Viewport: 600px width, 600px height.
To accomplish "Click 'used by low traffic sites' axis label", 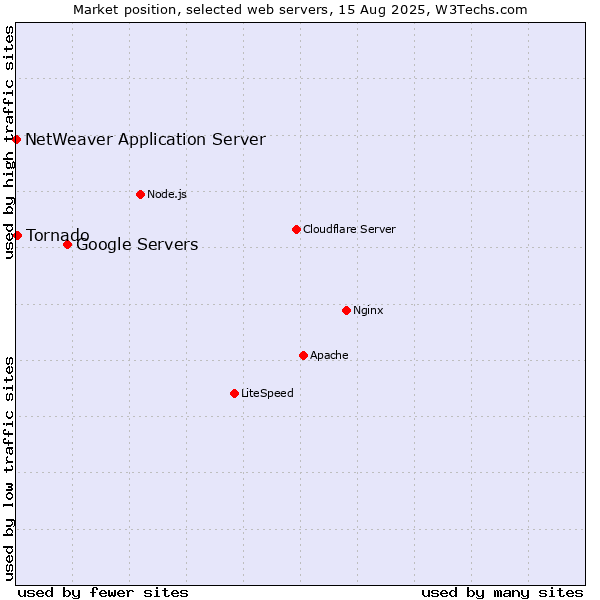I will tap(9, 469).
